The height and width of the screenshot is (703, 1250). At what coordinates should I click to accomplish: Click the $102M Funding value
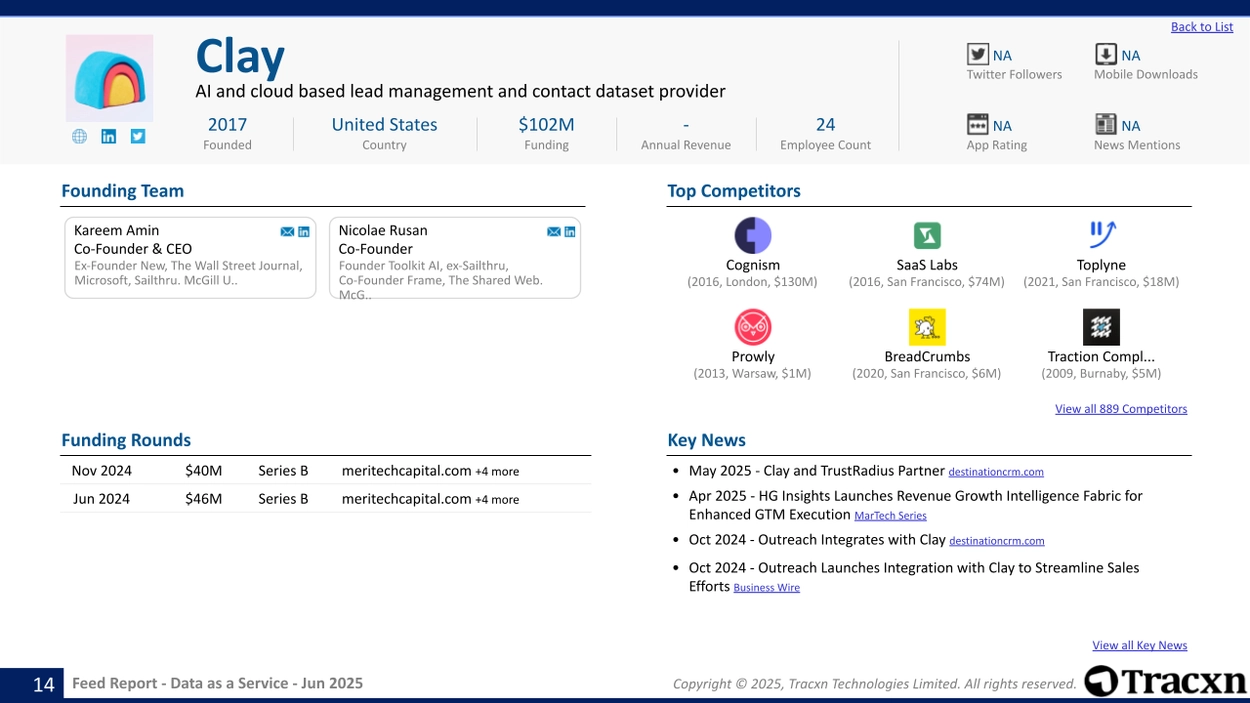pyautogui.click(x=546, y=125)
